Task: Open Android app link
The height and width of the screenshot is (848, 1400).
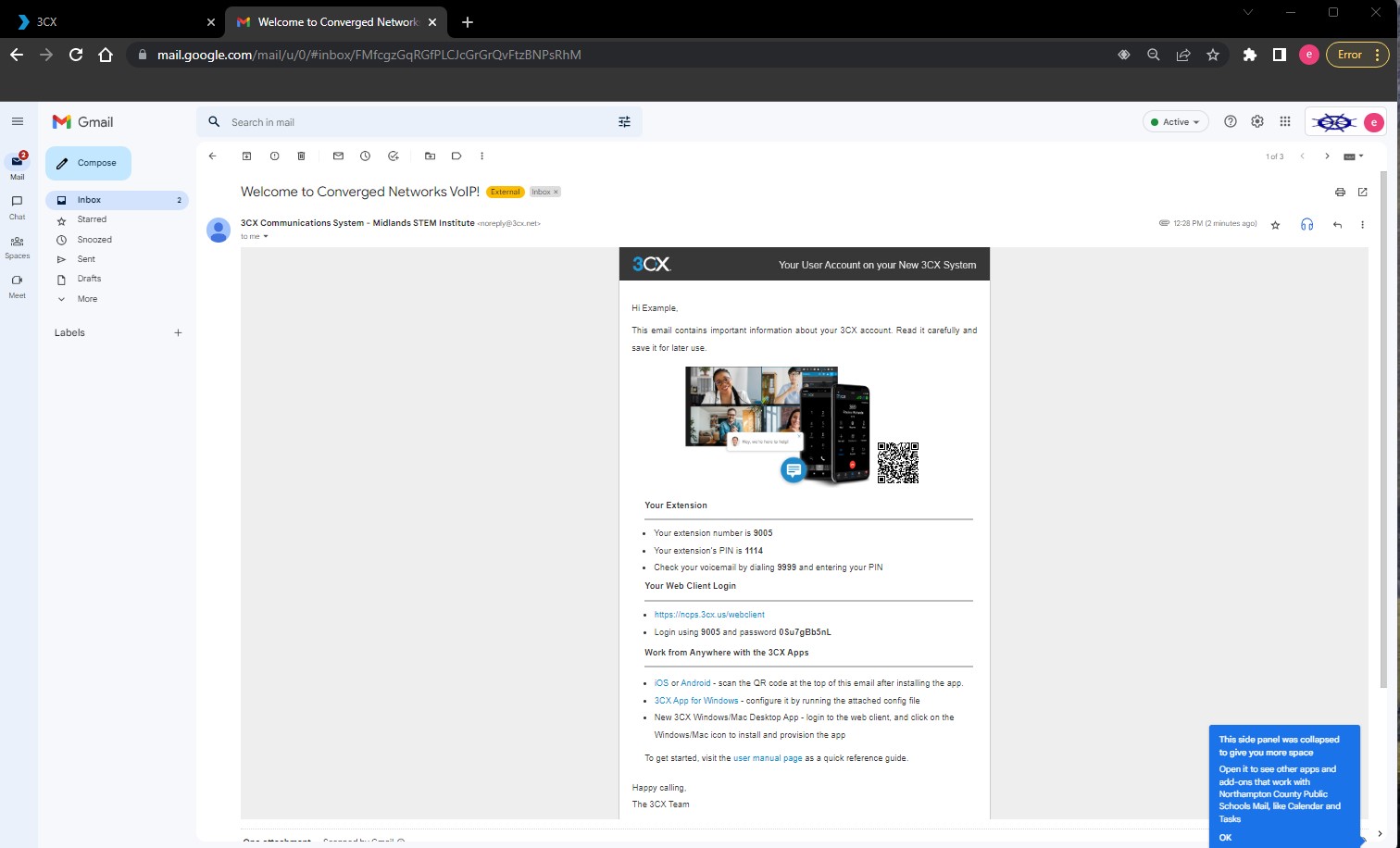Action: [x=695, y=683]
